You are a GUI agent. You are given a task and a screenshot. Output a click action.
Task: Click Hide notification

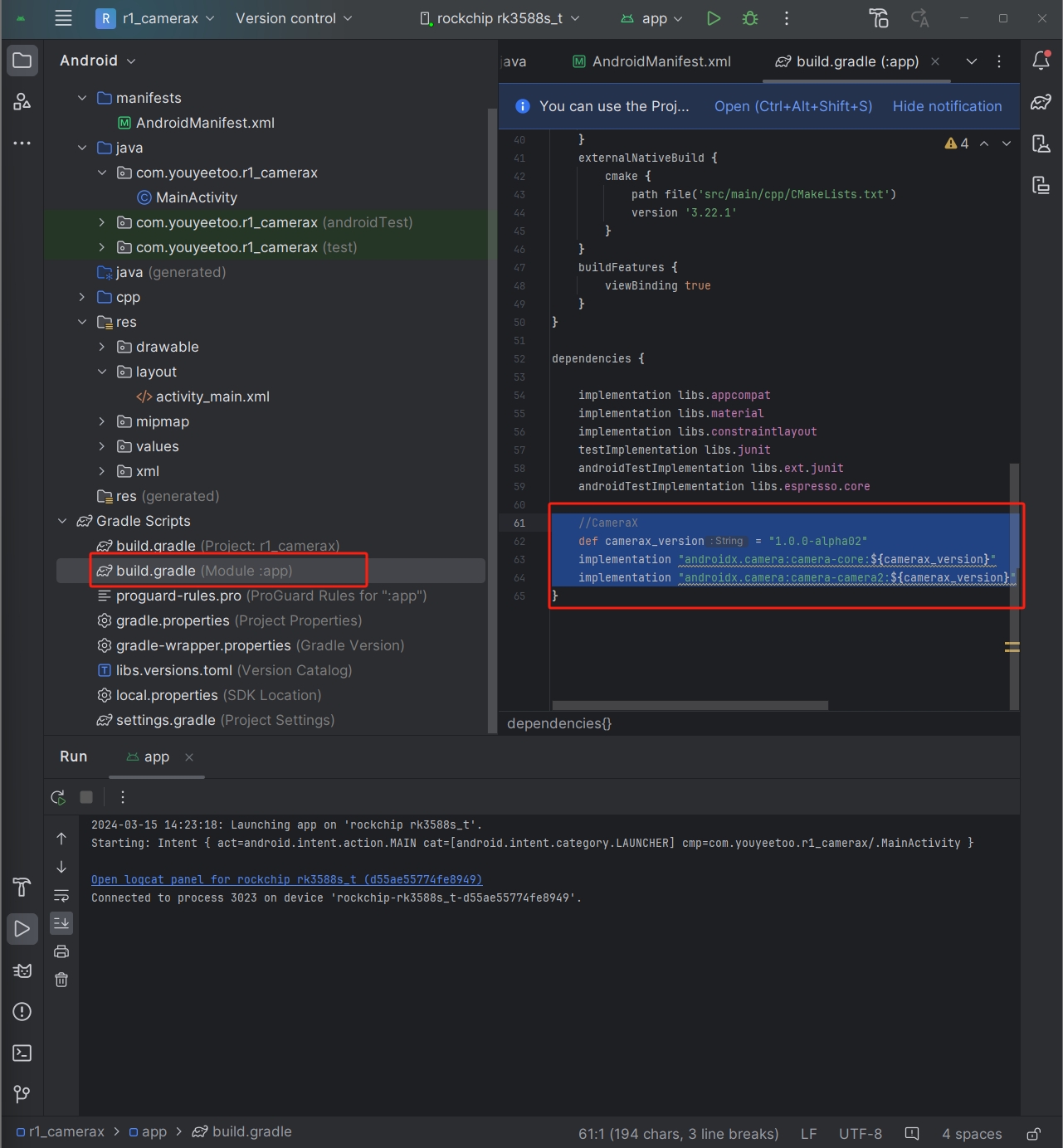pyautogui.click(x=946, y=106)
